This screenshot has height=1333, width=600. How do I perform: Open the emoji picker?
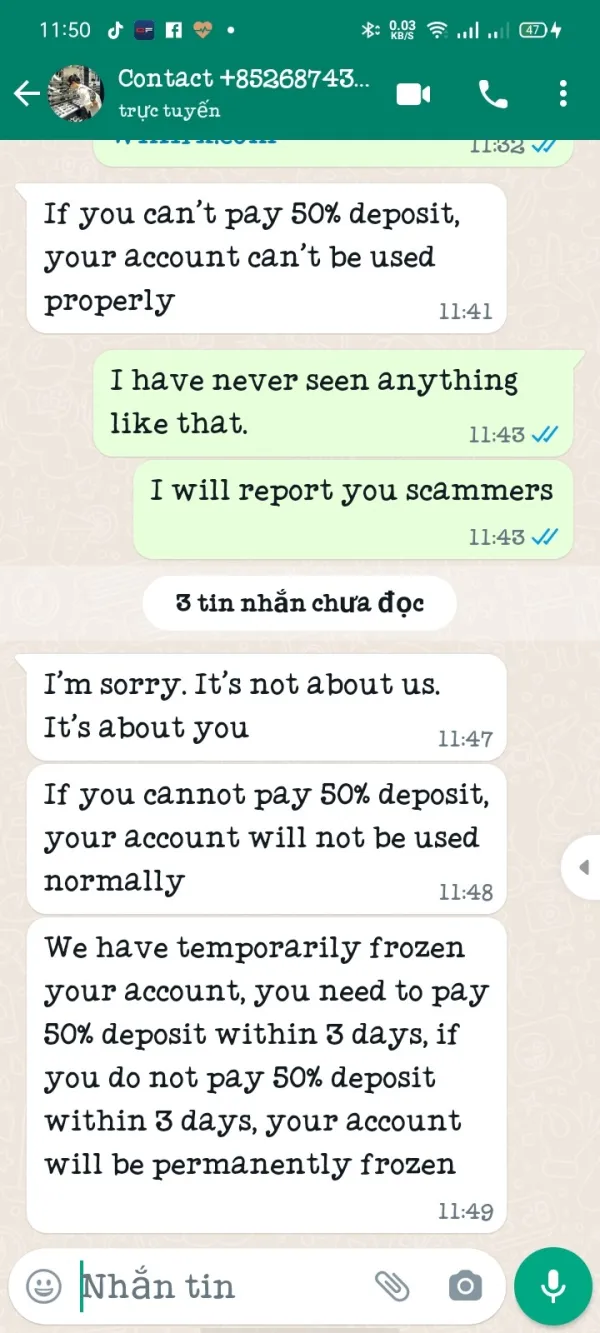coord(43,1286)
